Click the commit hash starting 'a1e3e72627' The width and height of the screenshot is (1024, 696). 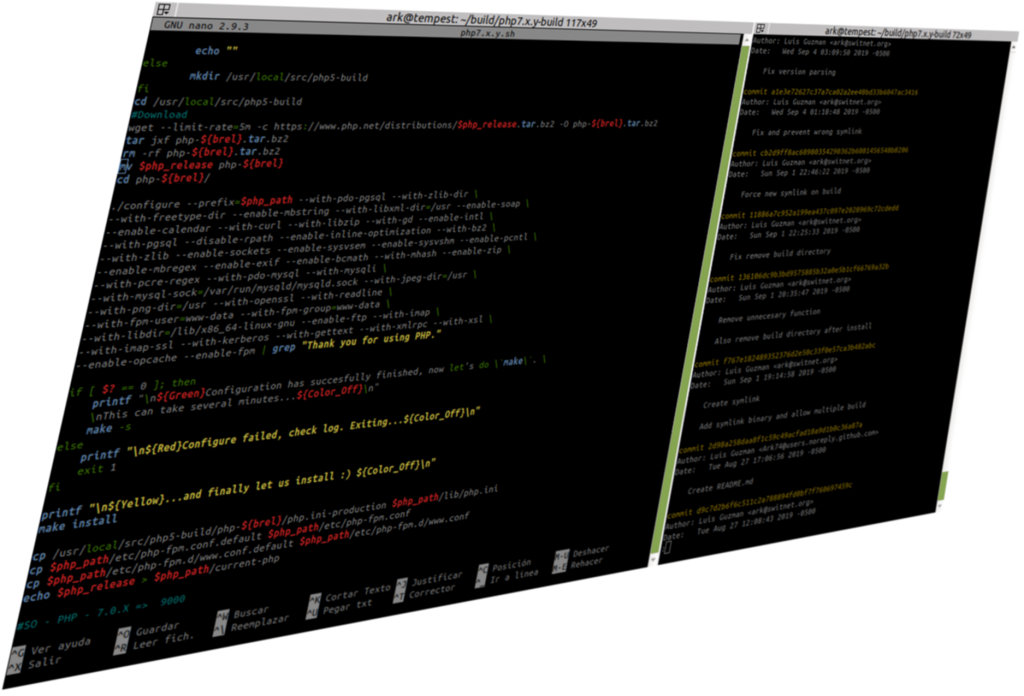pos(844,92)
